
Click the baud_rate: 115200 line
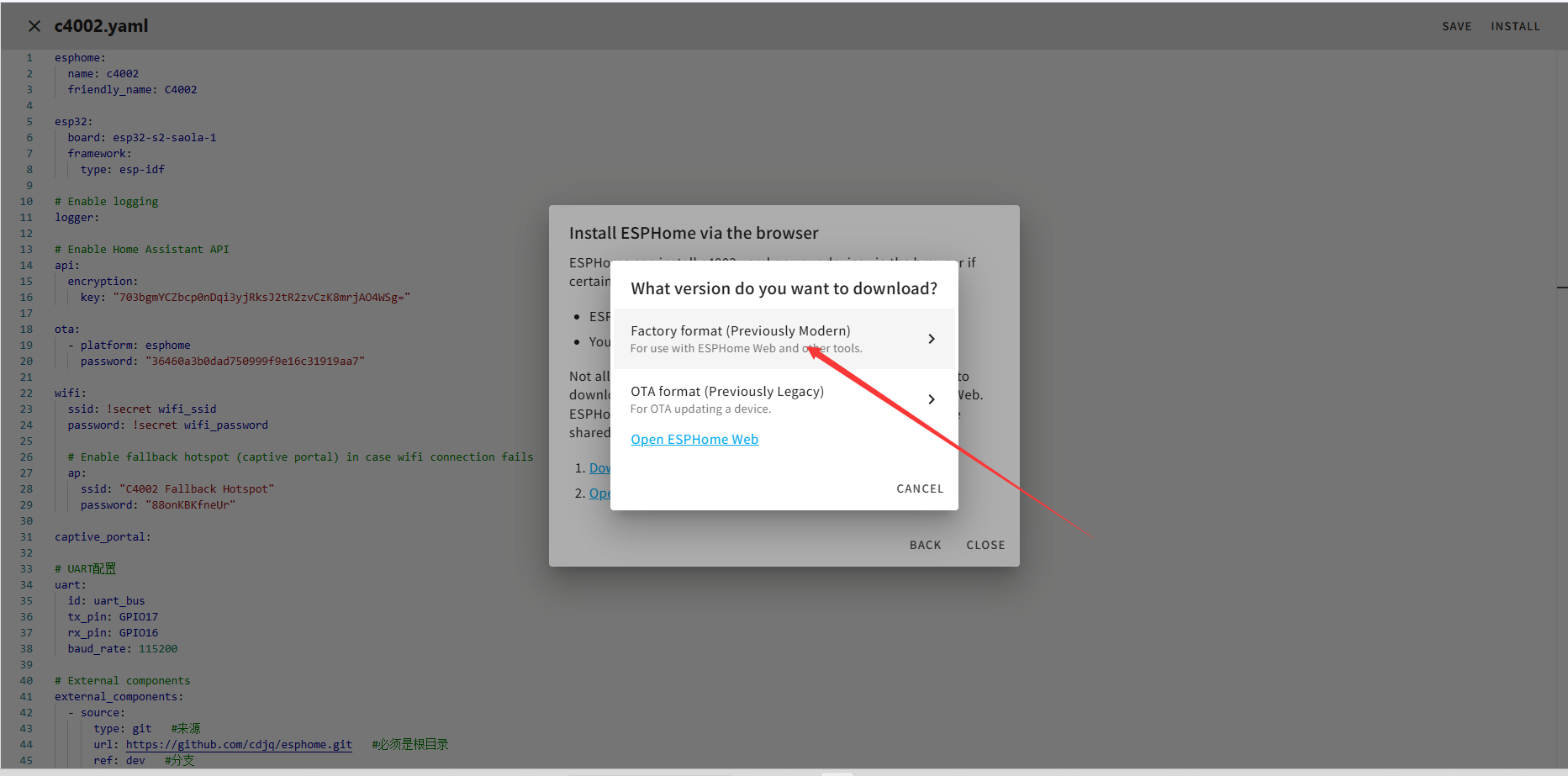(123, 648)
